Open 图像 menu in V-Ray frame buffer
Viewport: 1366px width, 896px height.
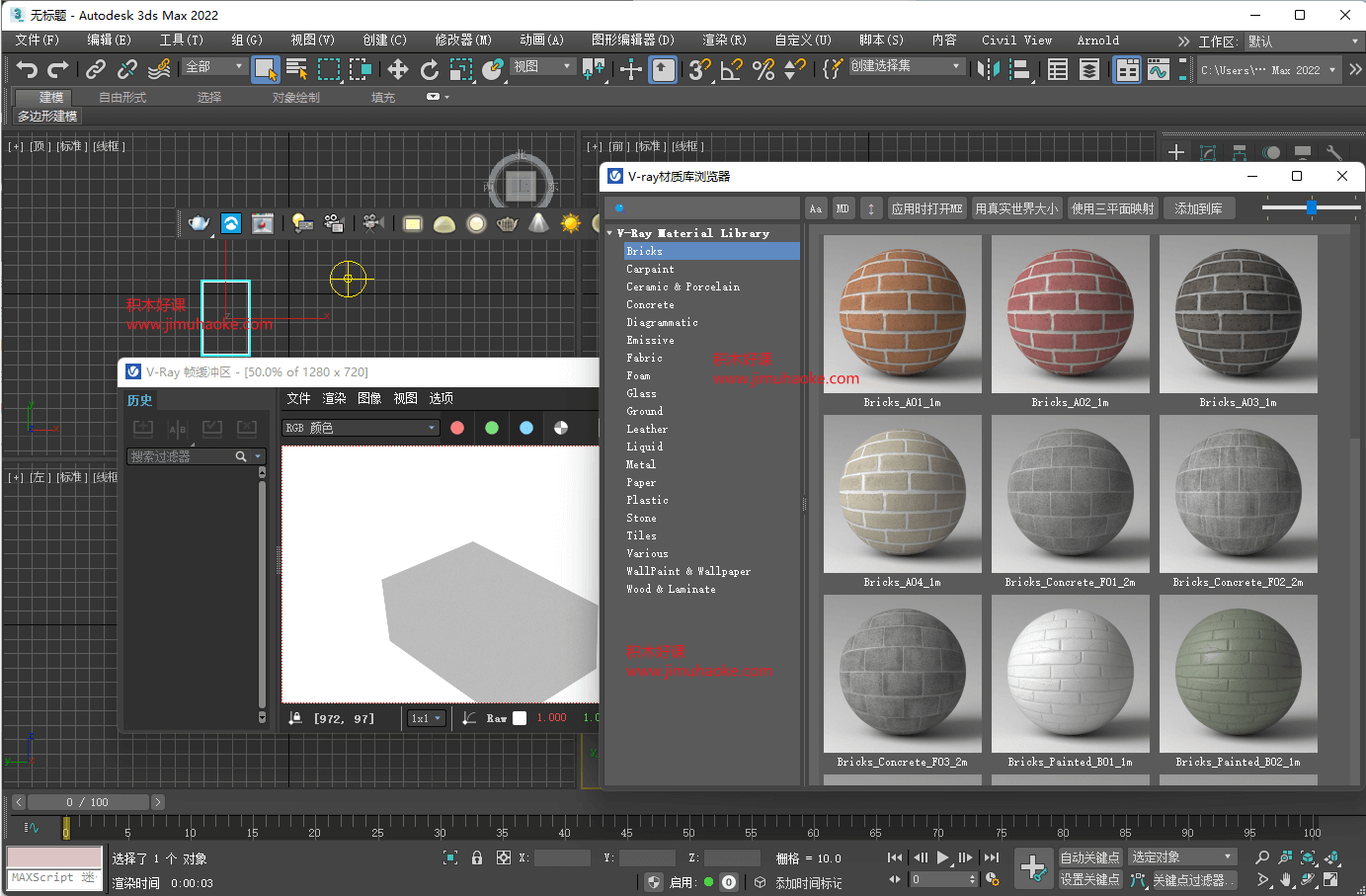[369, 398]
